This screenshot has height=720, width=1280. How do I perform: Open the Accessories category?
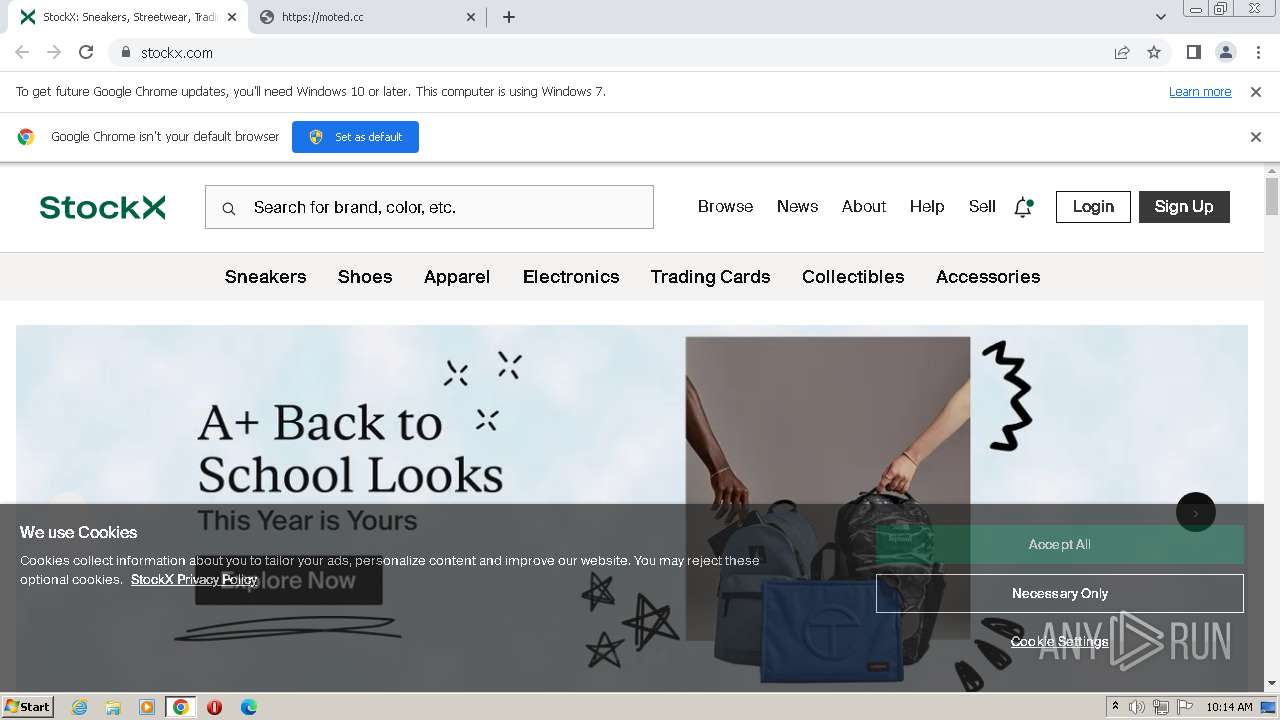[988, 277]
